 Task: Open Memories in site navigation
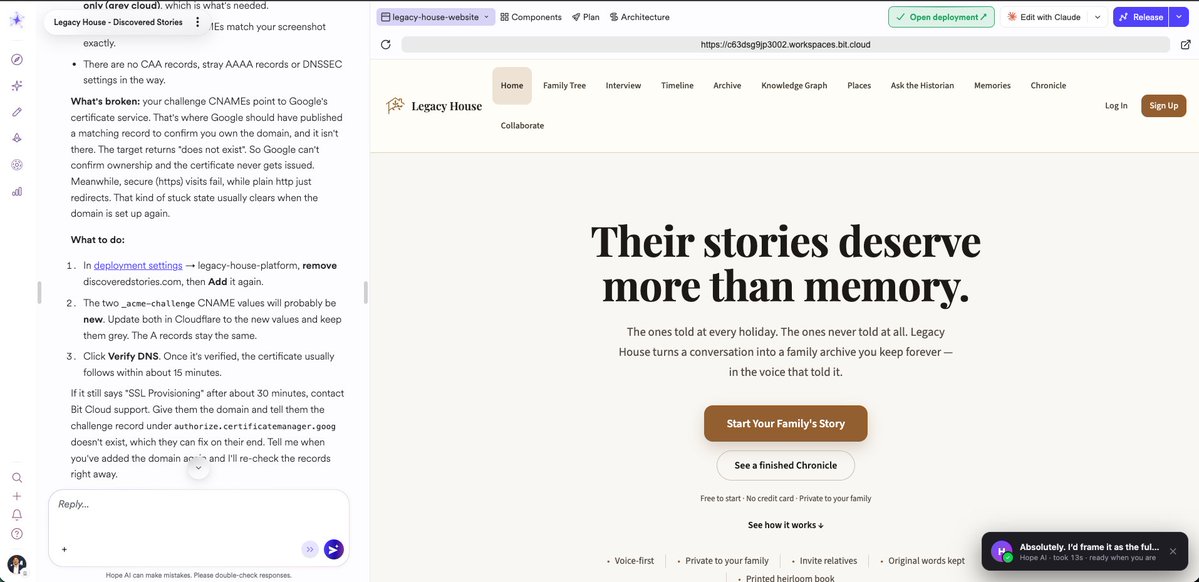coord(992,86)
